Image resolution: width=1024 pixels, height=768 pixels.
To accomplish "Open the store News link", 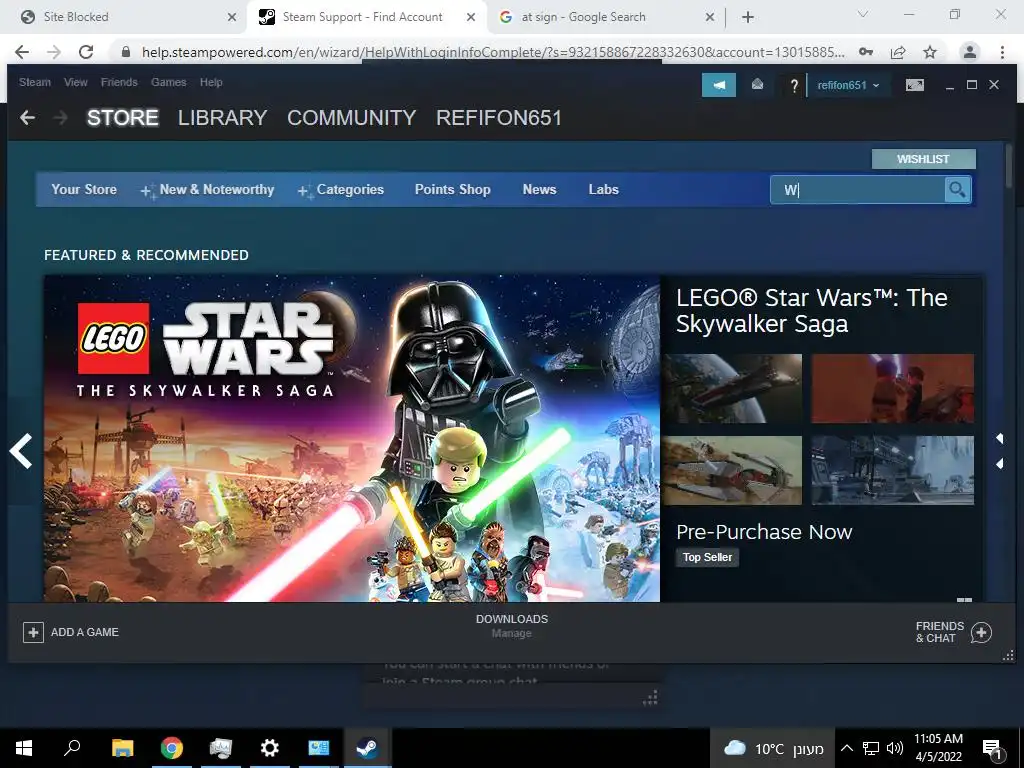I will pyautogui.click(x=539, y=189).
